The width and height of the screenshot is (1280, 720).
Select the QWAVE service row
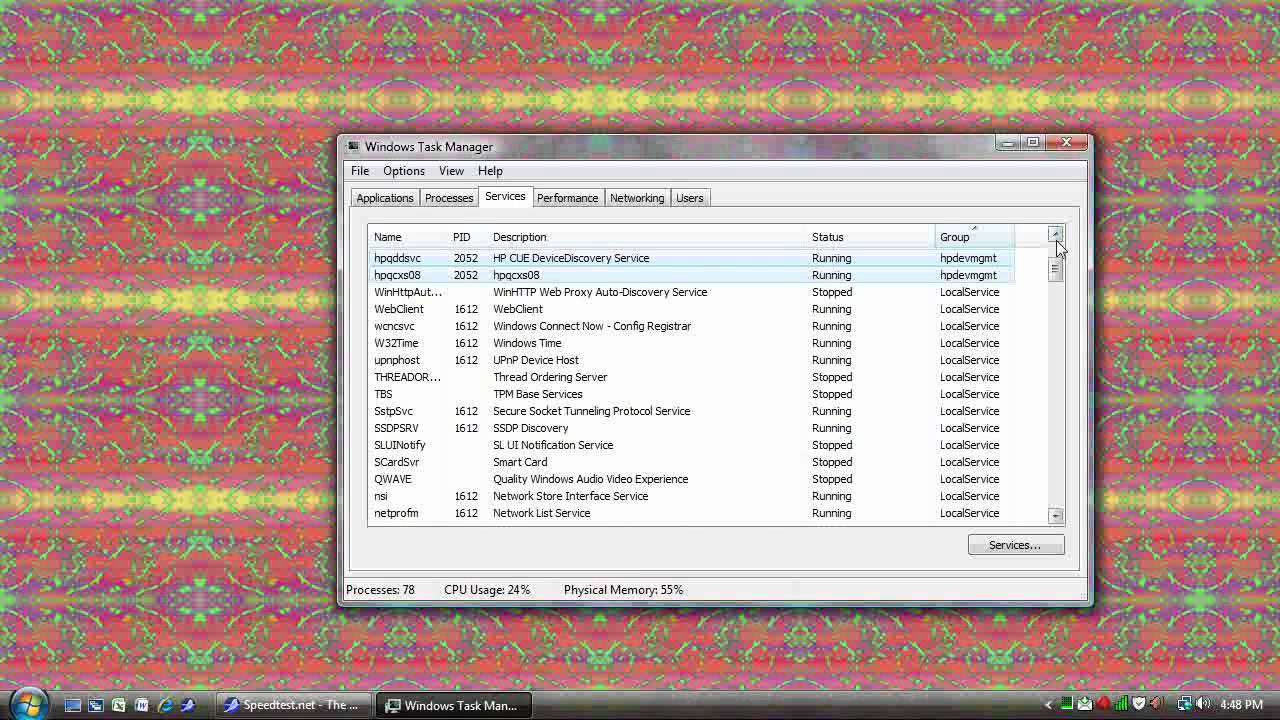coord(691,479)
